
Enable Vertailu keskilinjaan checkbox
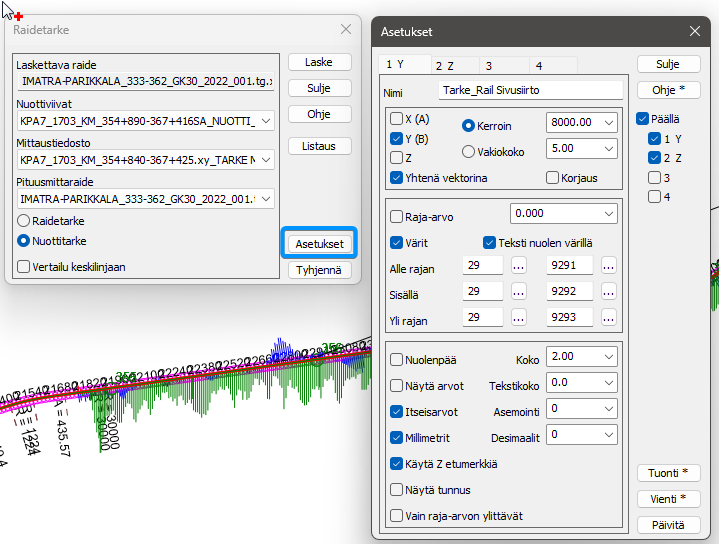click(24, 267)
